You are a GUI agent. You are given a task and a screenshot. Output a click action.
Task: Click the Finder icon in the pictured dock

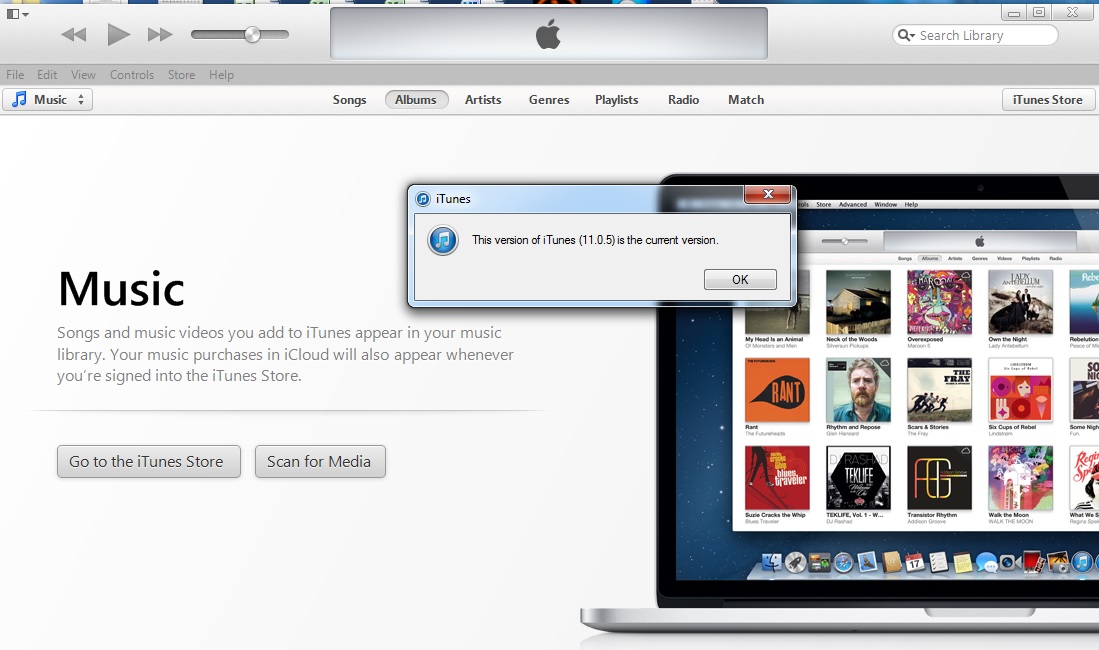pyautogui.click(x=772, y=562)
